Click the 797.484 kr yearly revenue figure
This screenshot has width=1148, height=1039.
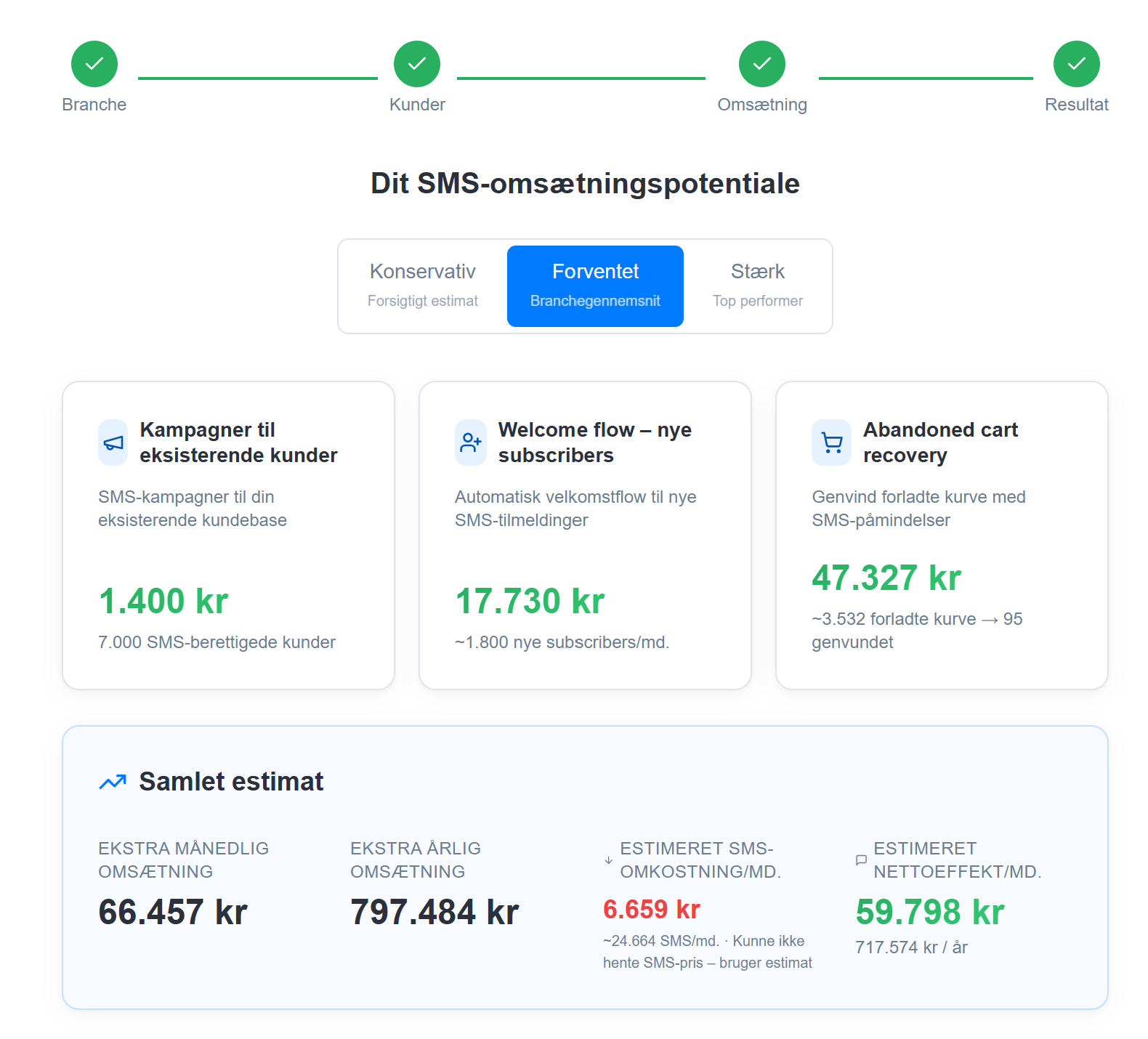pos(434,913)
